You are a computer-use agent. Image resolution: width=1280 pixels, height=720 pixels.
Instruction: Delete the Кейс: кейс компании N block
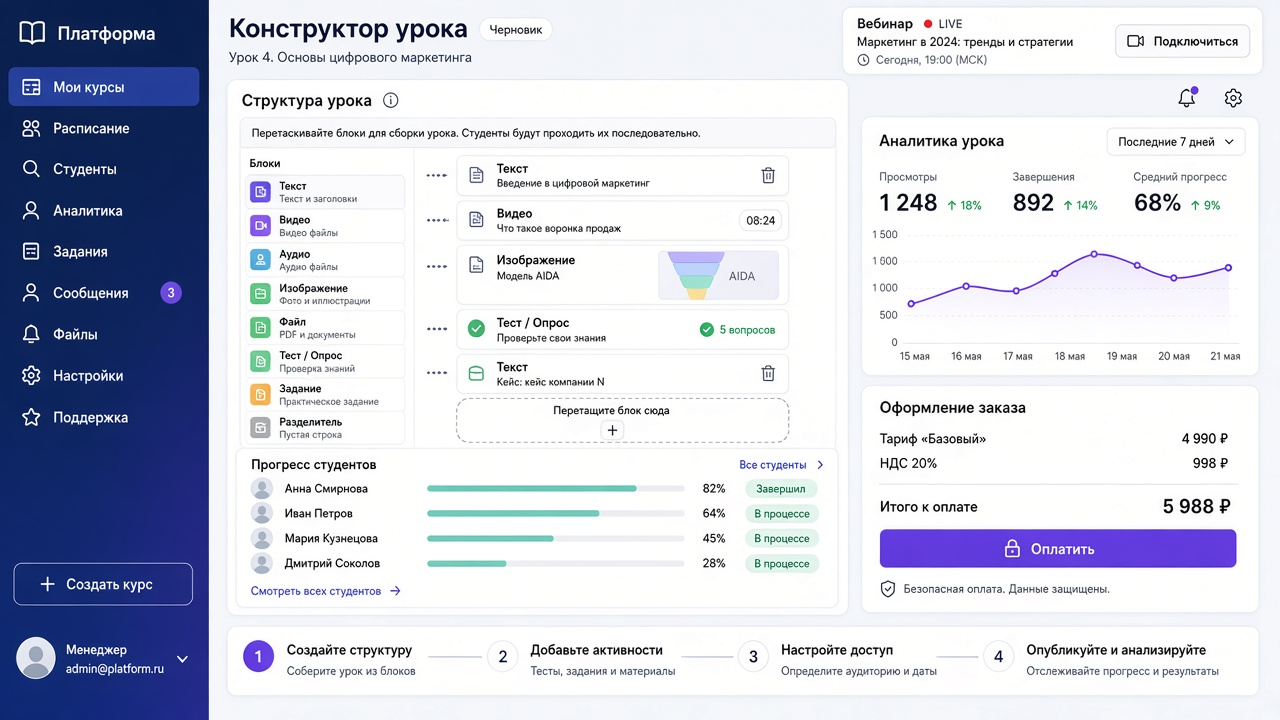pyautogui.click(x=768, y=374)
